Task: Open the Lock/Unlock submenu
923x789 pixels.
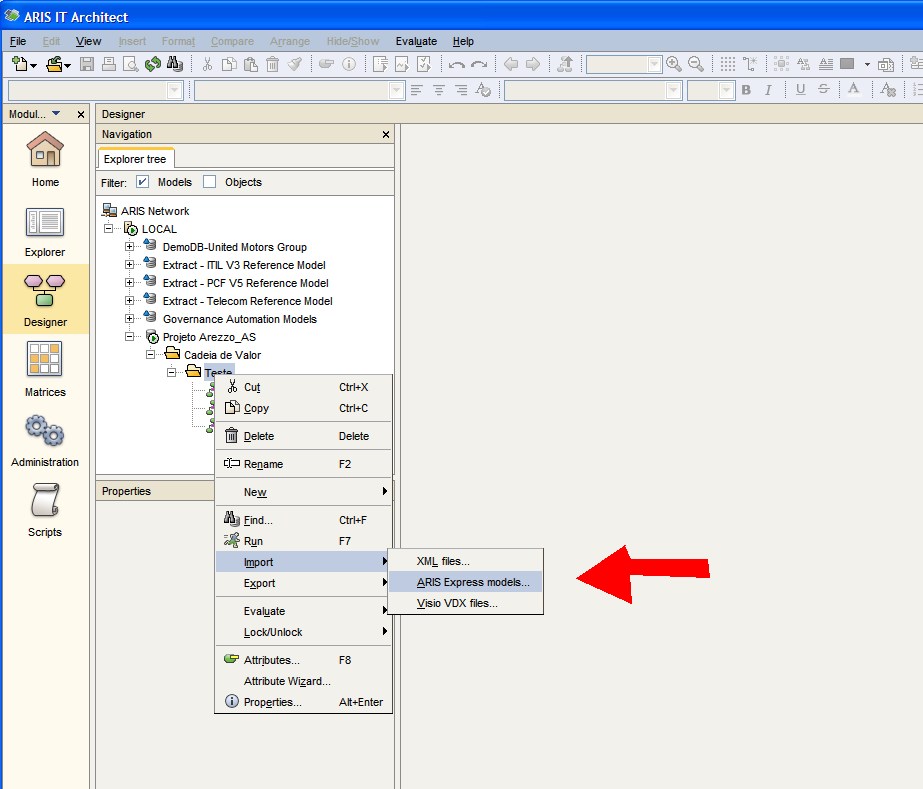Action: click(x=303, y=632)
